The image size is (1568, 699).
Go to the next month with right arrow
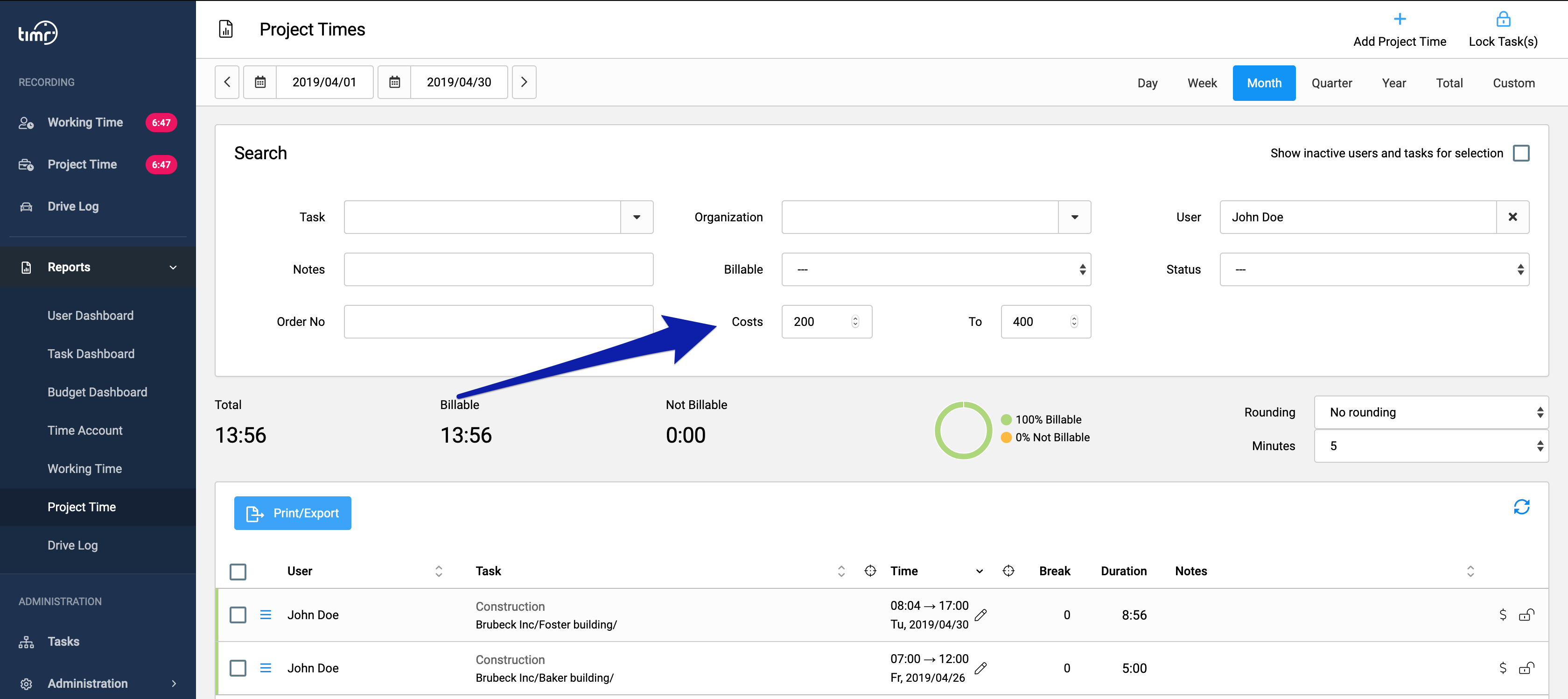coord(524,82)
